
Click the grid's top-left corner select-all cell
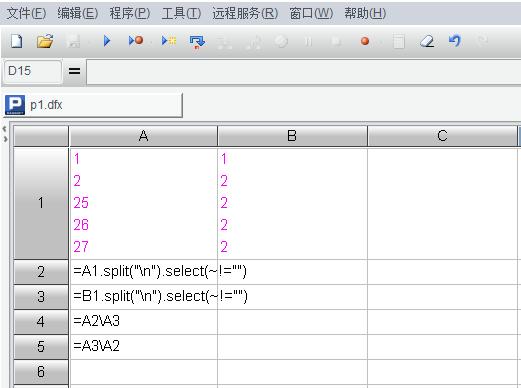pos(41,136)
